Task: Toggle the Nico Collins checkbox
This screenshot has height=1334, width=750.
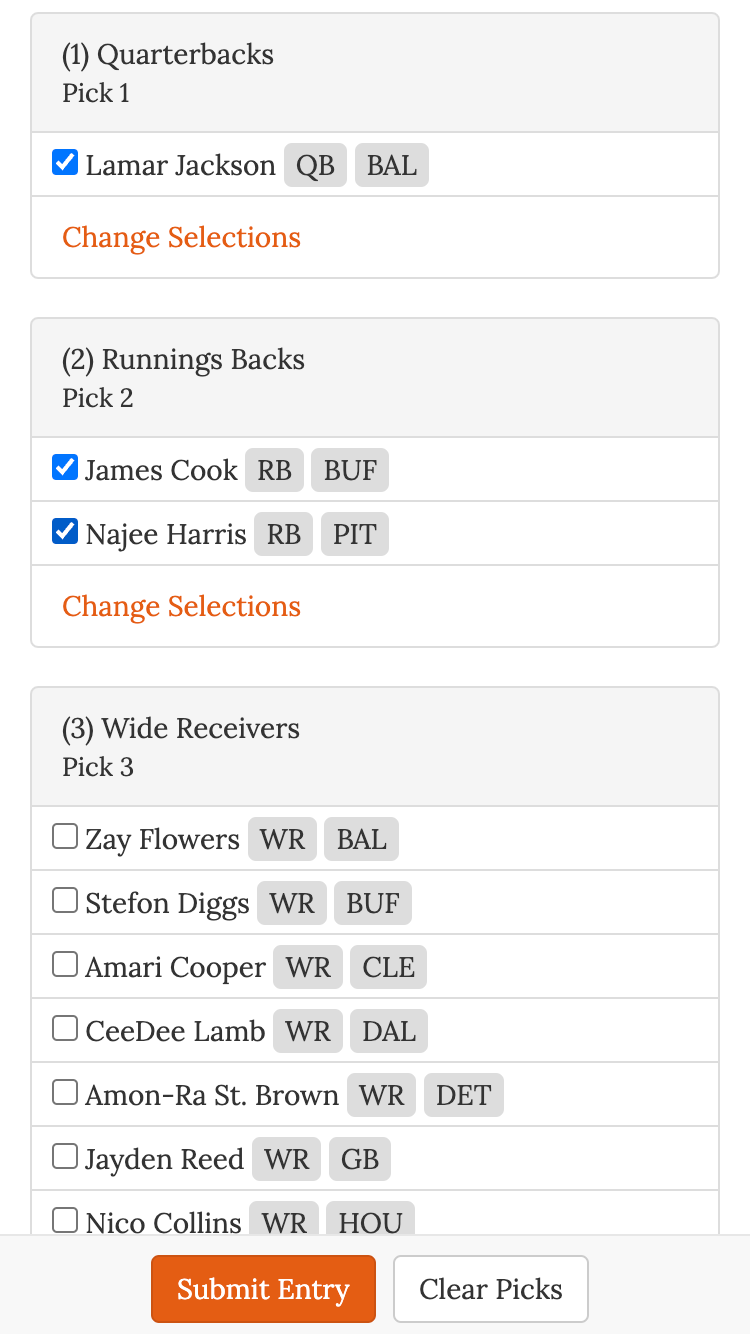Action: point(65,1220)
